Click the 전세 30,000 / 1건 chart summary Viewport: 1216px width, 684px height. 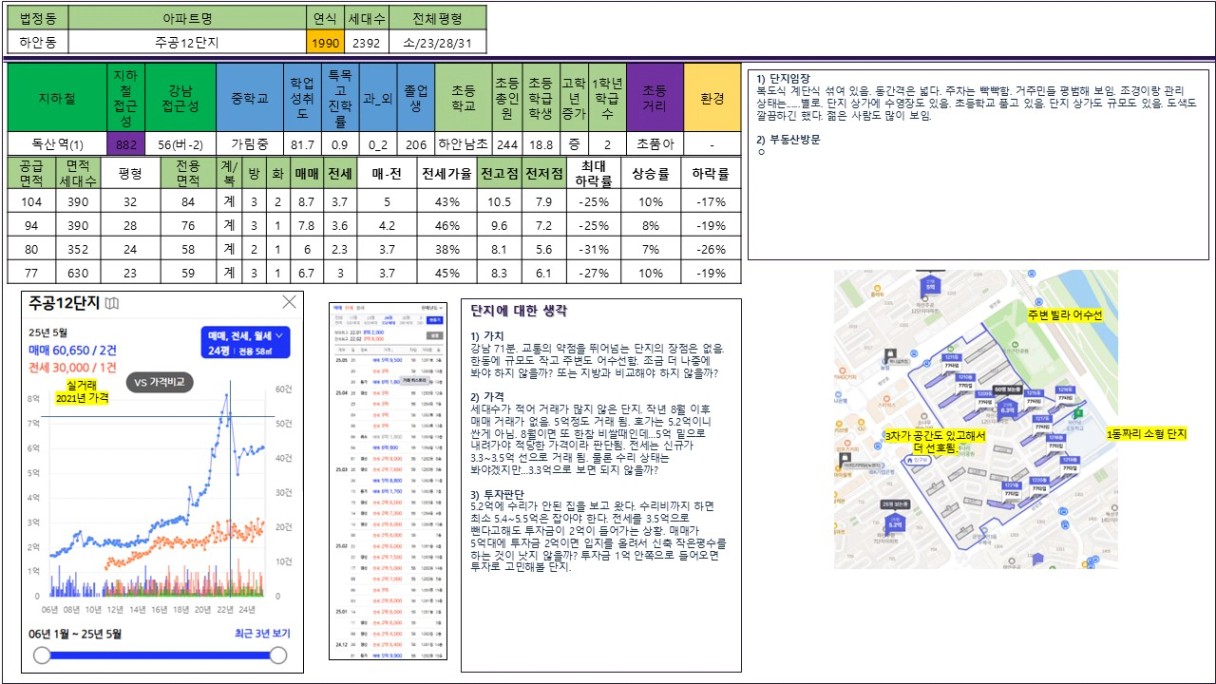click(x=73, y=366)
